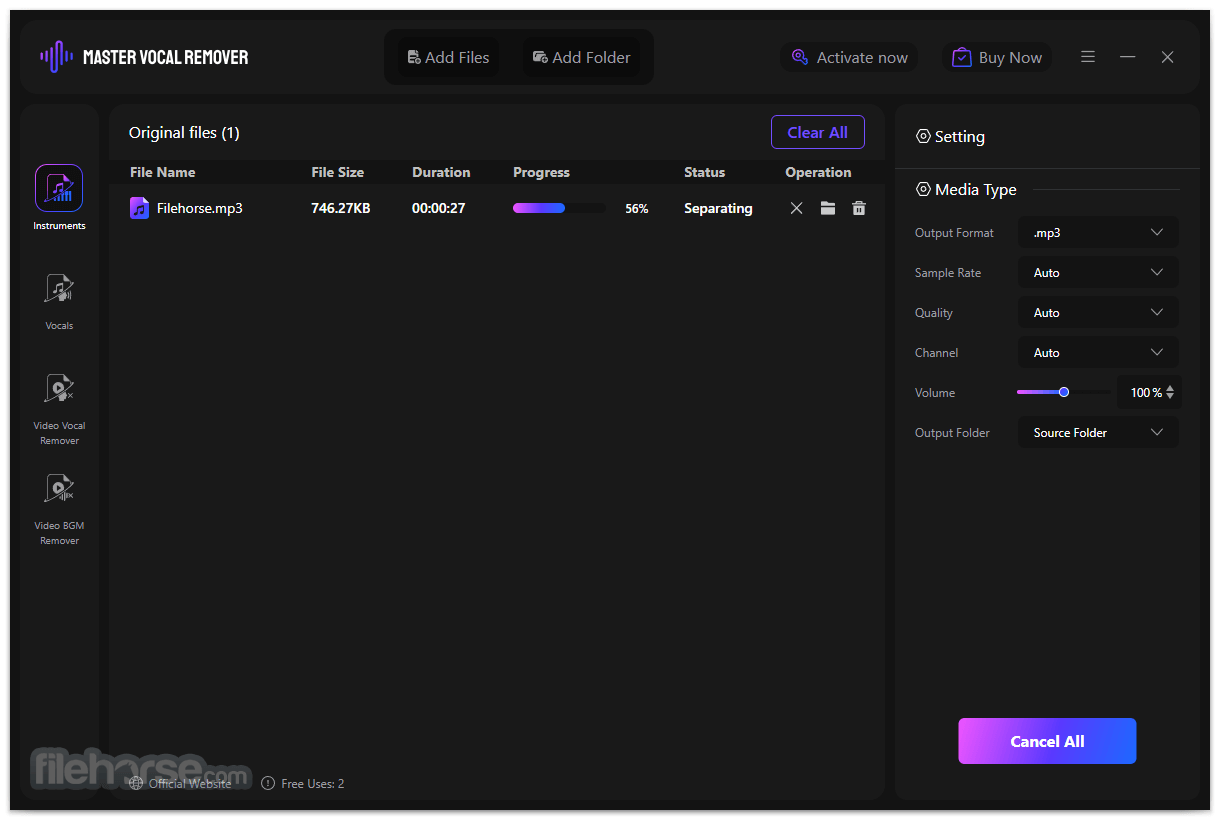Click the Operation column header
The width and height of the screenshot is (1220, 820).
[x=818, y=172]
